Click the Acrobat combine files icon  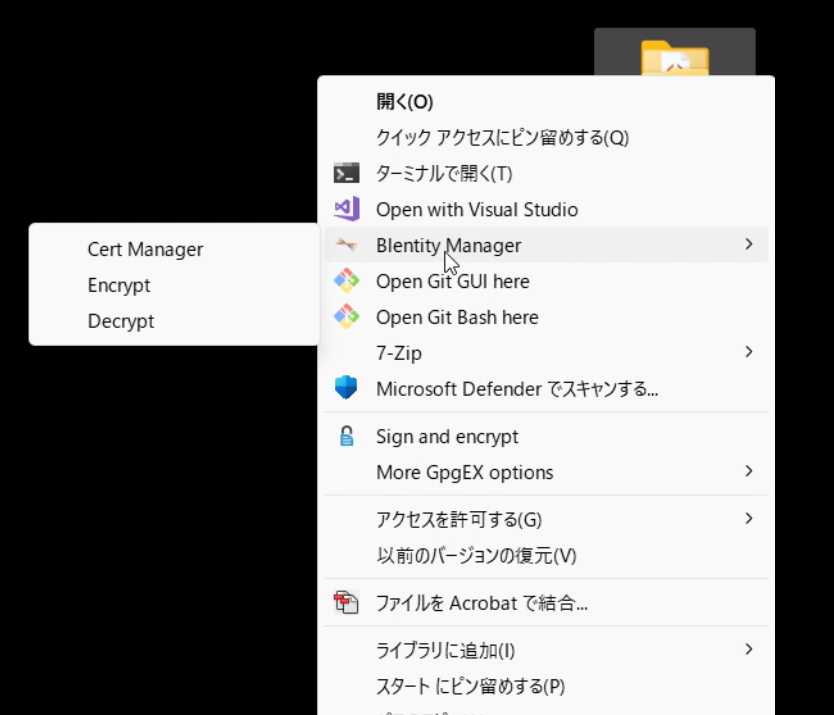pyautogui.click(x=346, y=603)
